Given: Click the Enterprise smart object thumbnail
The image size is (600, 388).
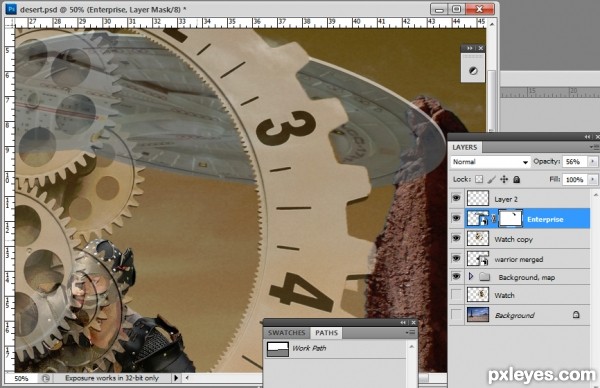Looking at the screenshot, I should 478,218.
